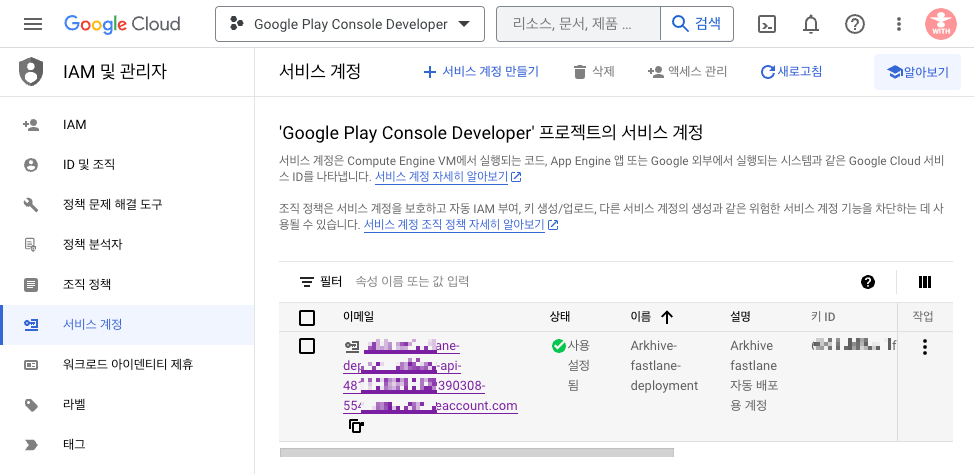Sort by 상태 column header

560,317
